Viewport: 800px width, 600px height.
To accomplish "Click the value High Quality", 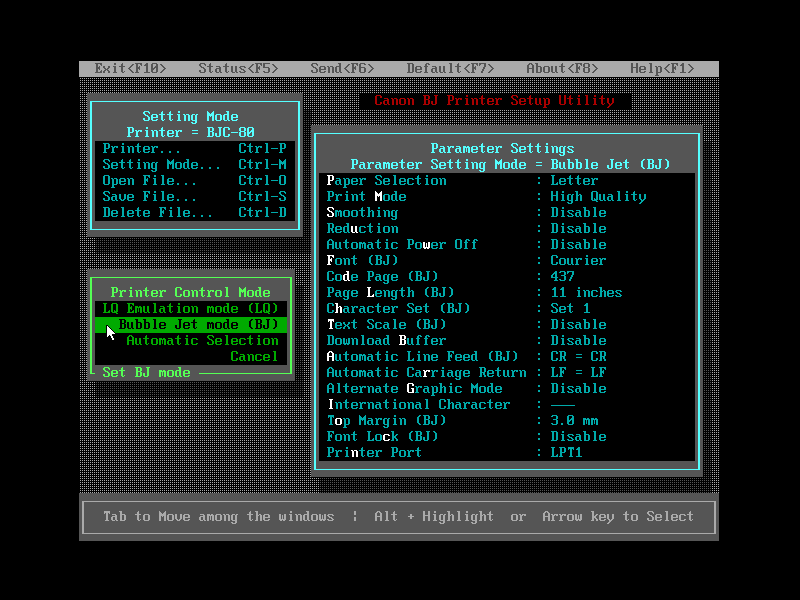I will (x=598, y=196).
